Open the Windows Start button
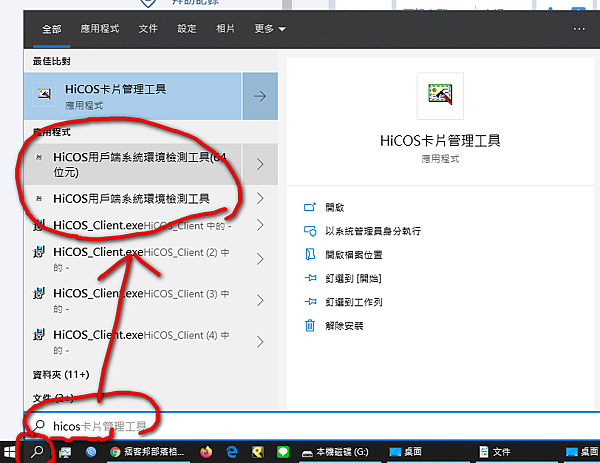The height and width of the screenshot is (463, 600). coord(9,452)
